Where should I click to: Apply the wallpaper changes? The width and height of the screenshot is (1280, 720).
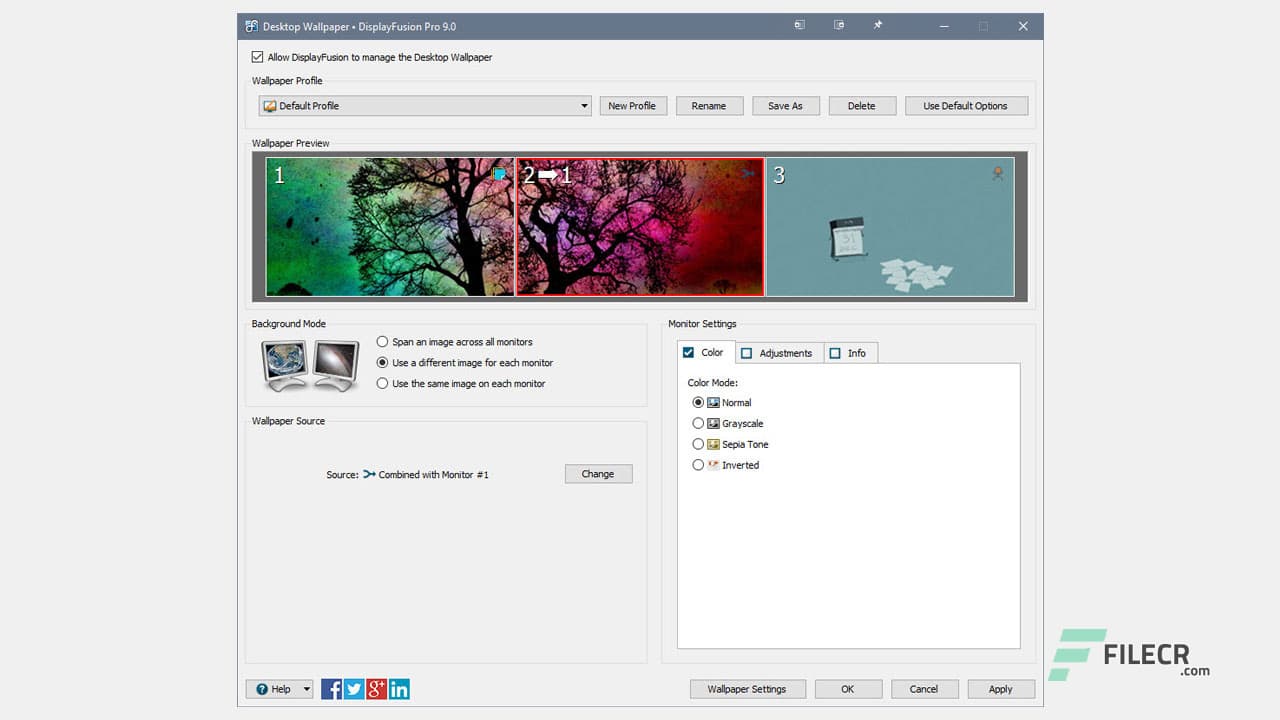(x=1001, y=688)
